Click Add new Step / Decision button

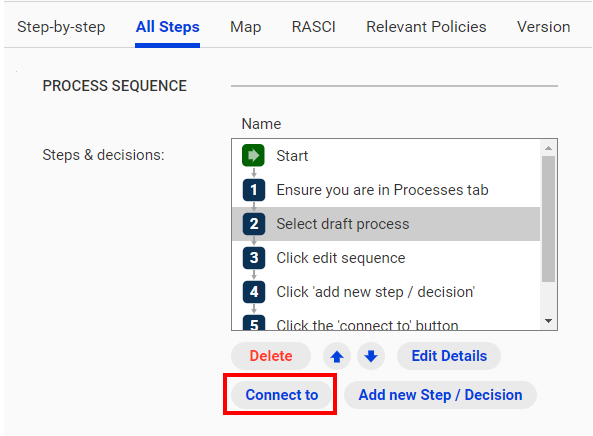tap(440, 395)
